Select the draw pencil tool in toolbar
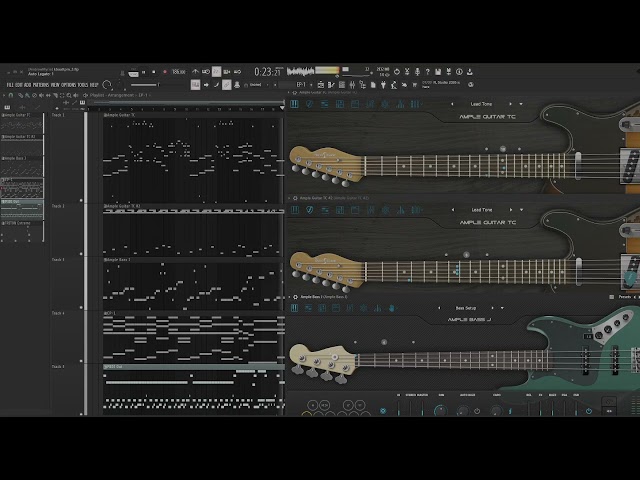640x480 pixels. pyautogui.click(x=216, y=85)
